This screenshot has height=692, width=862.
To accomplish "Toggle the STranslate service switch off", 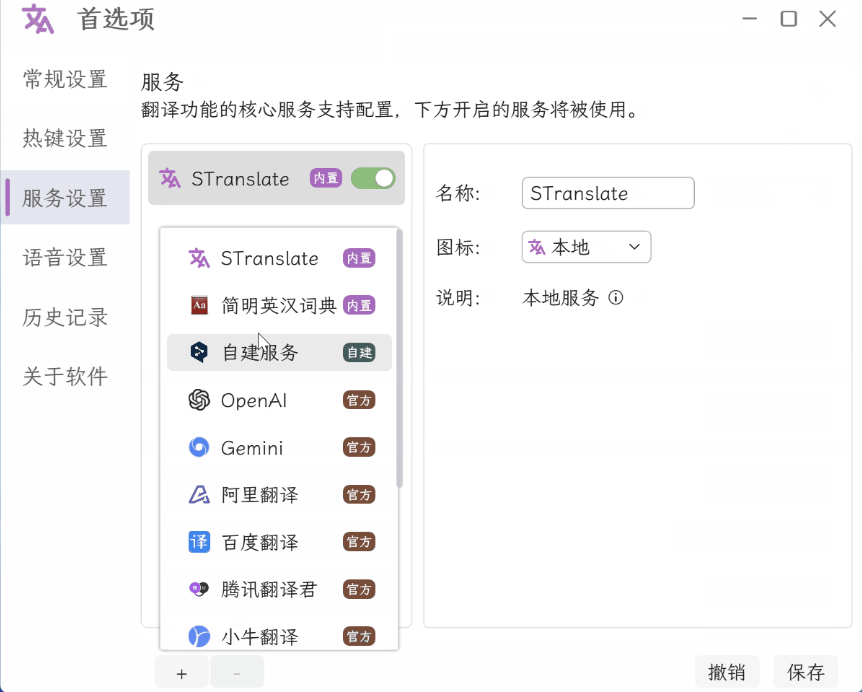I will (373, 178).
